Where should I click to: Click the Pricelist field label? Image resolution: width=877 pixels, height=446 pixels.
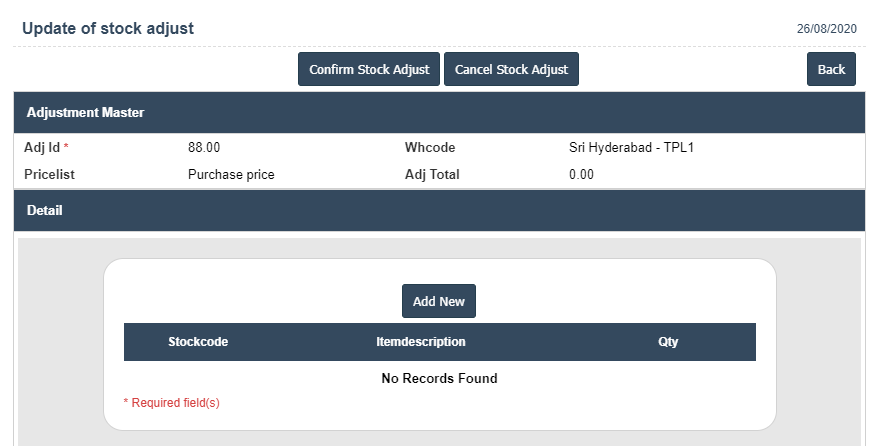click(x=50, y=174)
